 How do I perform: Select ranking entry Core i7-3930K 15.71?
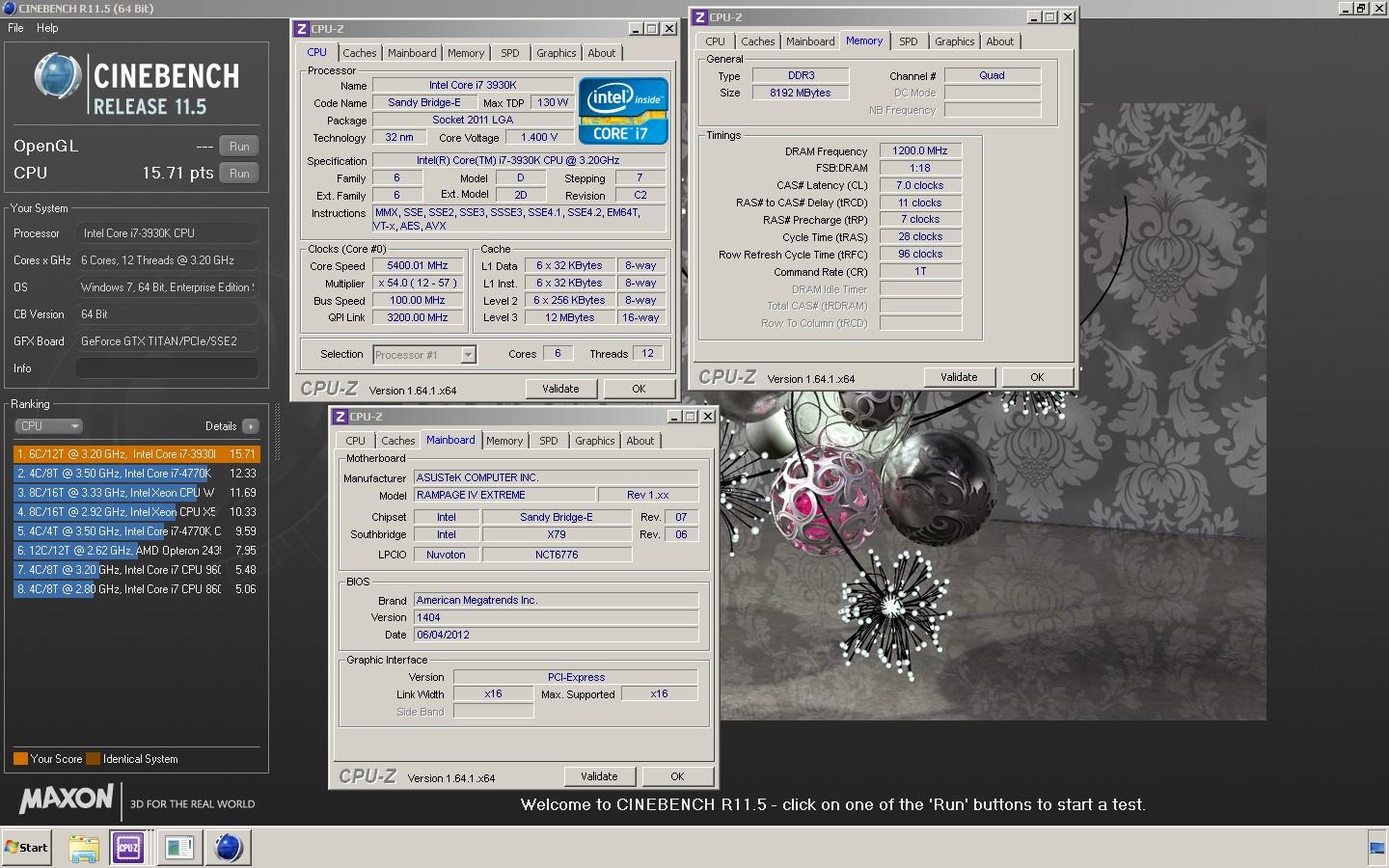click(137, 454)
